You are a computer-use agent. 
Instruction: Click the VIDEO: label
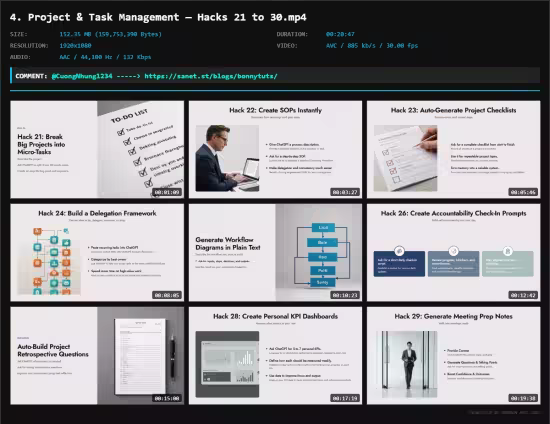(x=287, y=46)
